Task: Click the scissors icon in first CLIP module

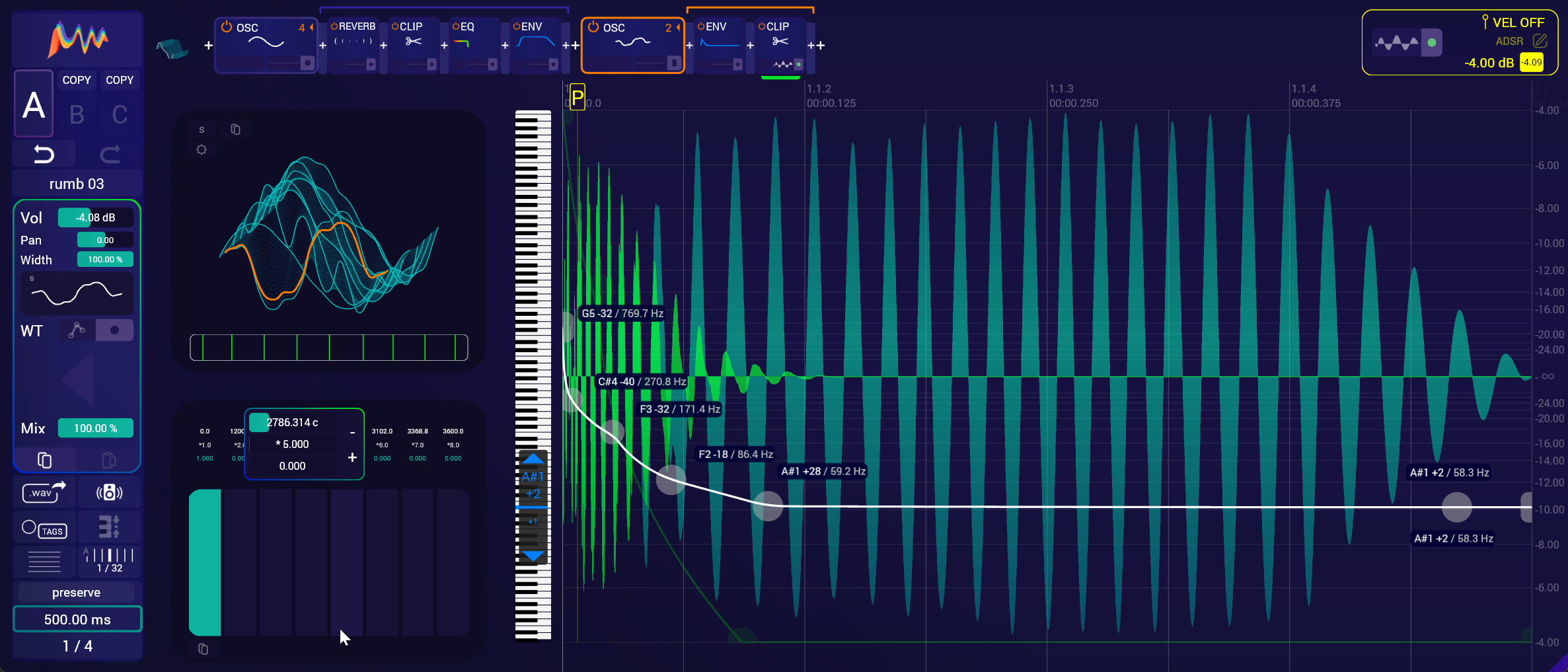Action: coord(413,42)
